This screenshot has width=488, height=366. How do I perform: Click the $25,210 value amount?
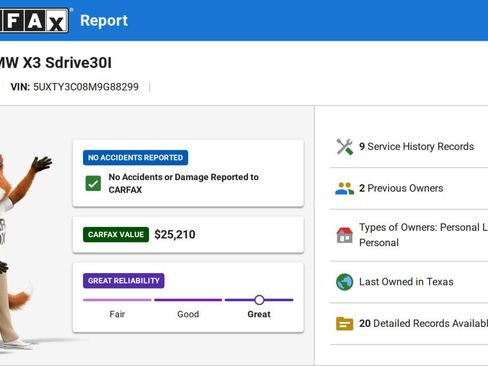click(175, 234)
